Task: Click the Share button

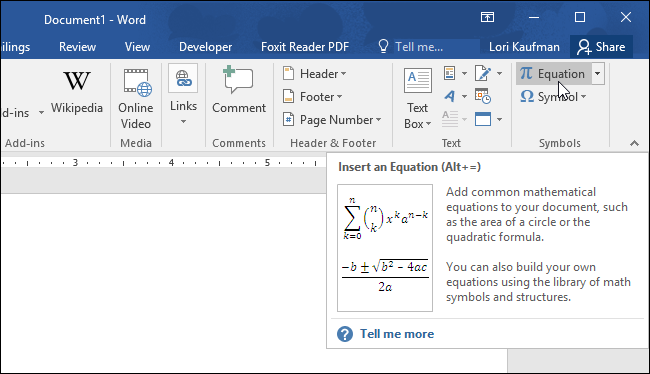Action: [601, 46]
